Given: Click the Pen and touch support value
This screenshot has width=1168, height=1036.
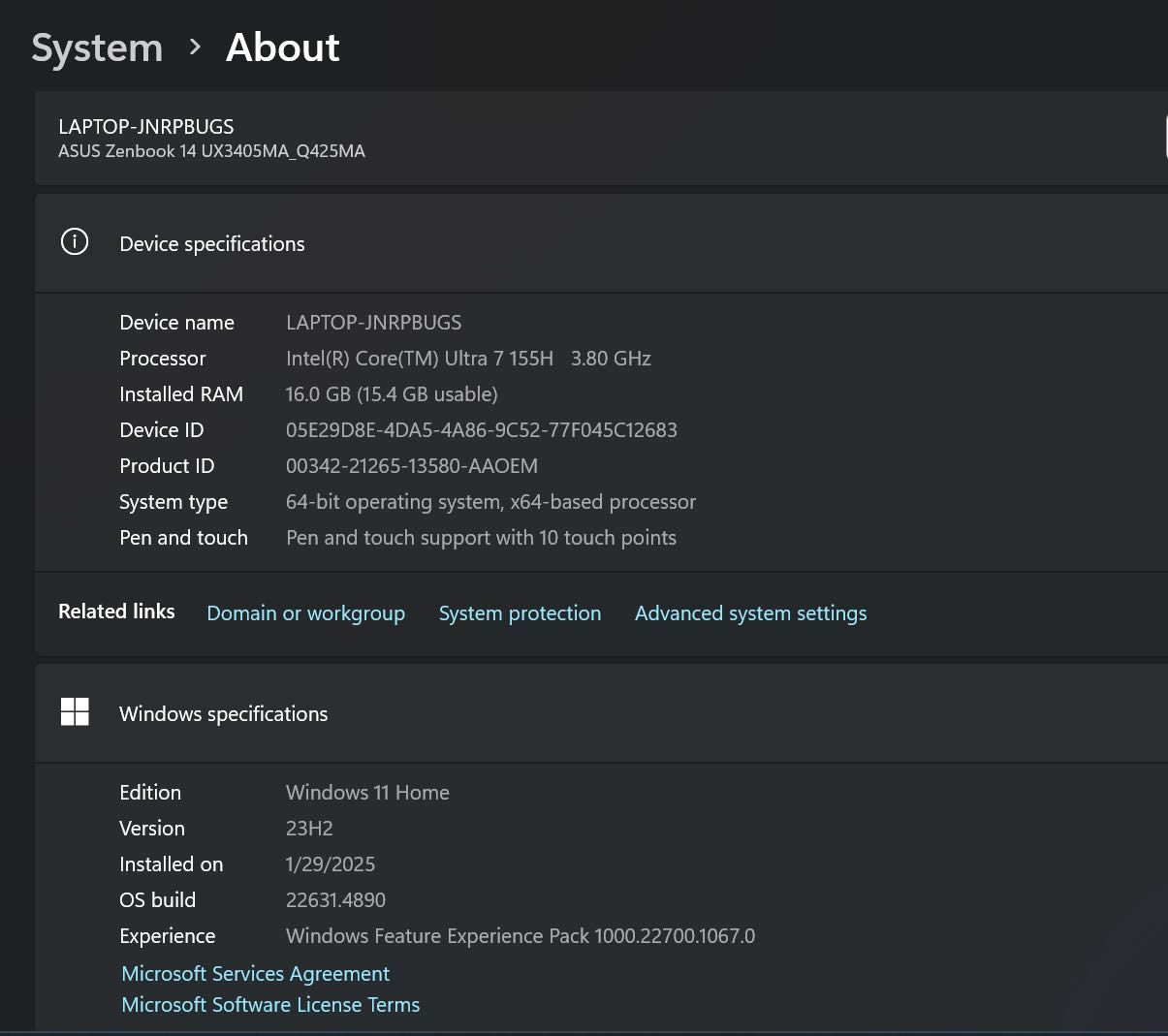Looking at the screenshot, I should pyautogui.click(x=481, y=538).
